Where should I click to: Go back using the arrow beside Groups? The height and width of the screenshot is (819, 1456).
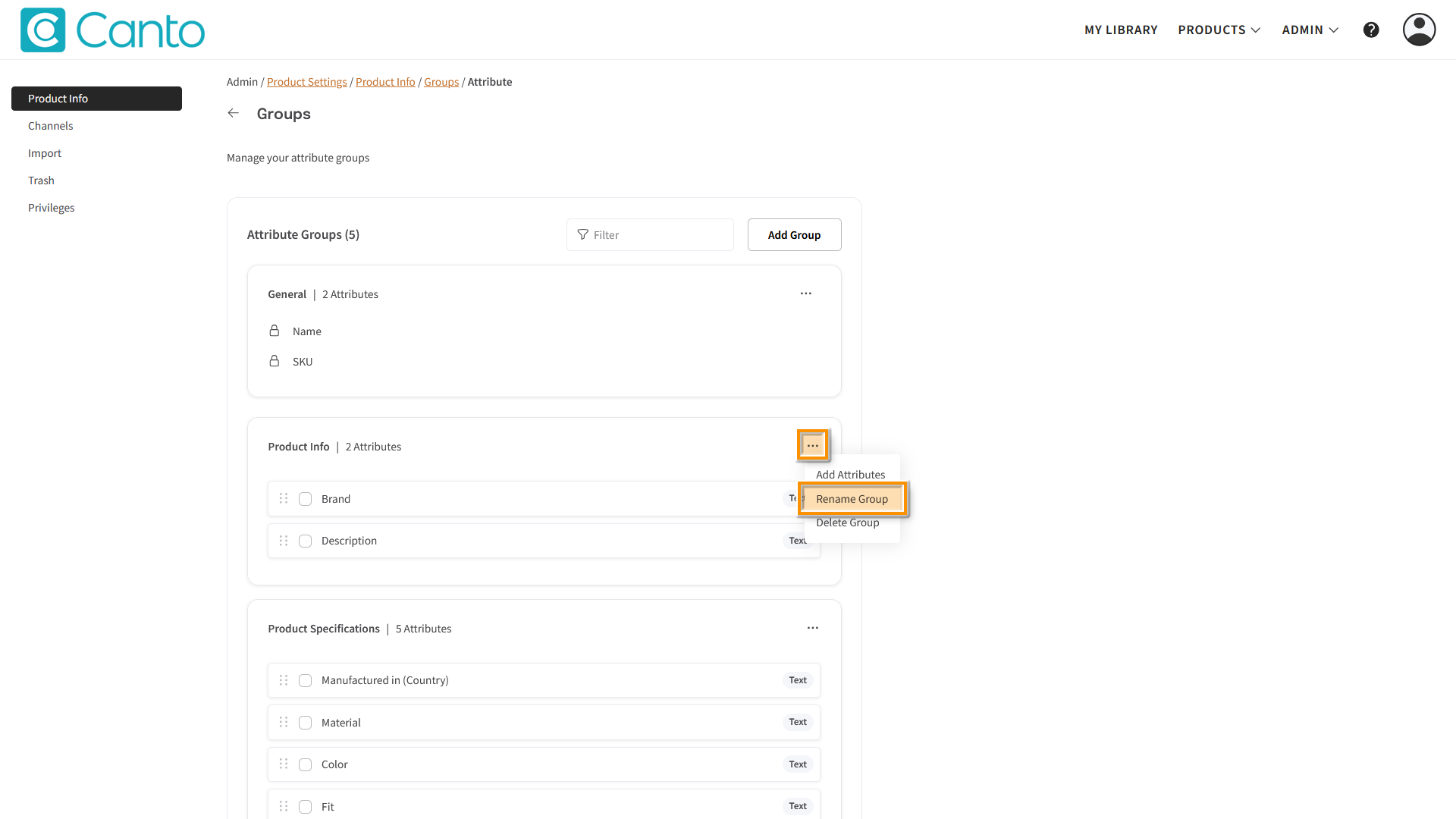tap(234, 113)
